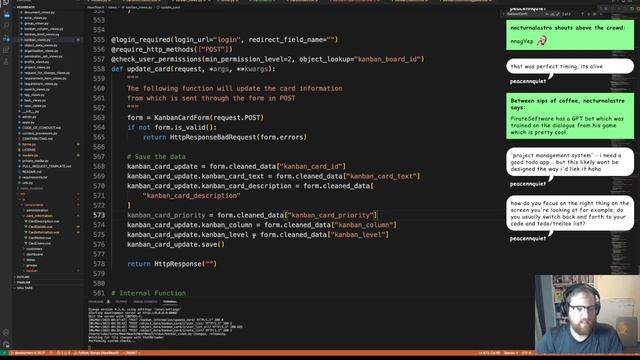This screenshot has height=360, width=640.
Task: Click the Spaces: 4 indentation status item
Action: click(x=511, y=353)
